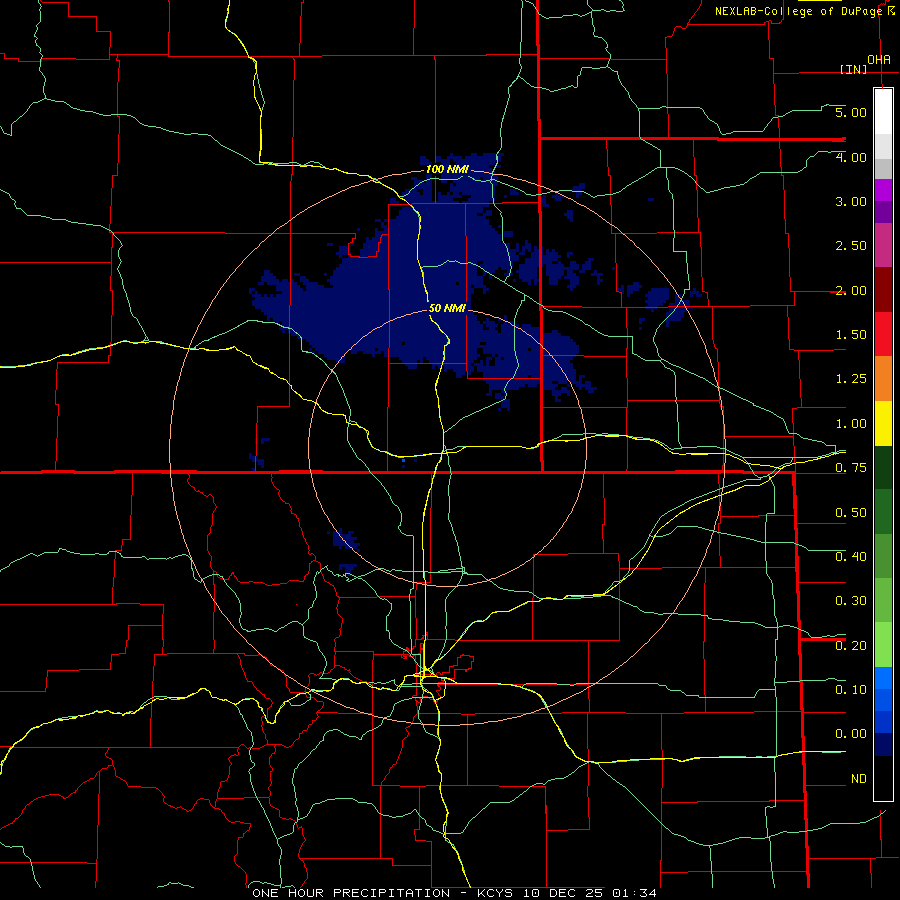Click the yellow legend swatch

point(883,424)
